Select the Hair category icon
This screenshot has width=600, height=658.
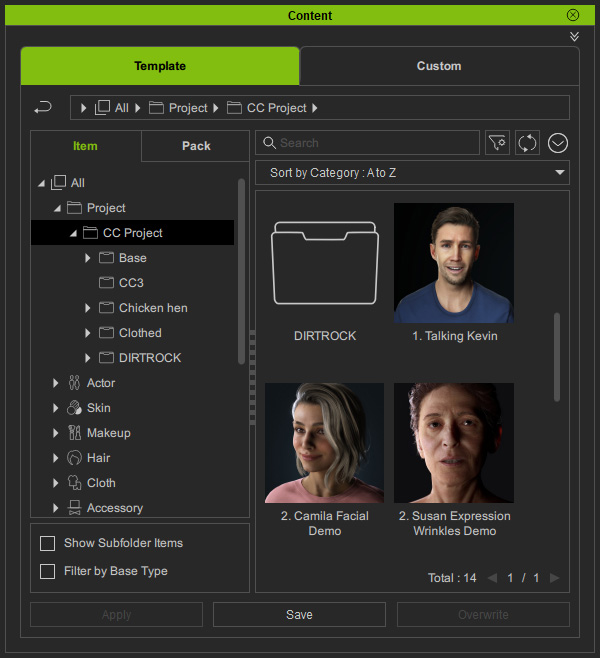pyautogui.click(x=74, y=458)
